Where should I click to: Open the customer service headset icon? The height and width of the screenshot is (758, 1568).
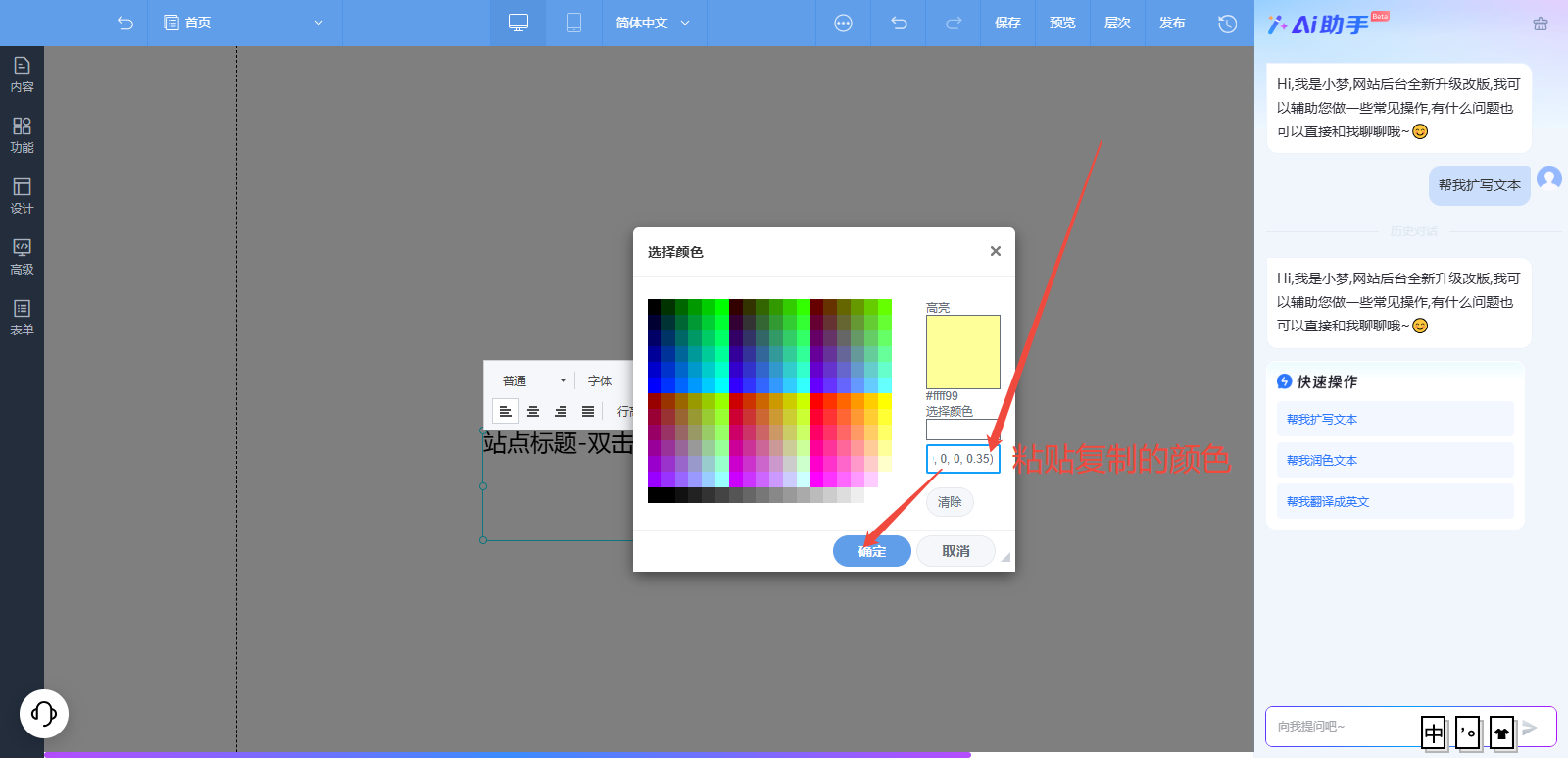[x=44, y=713]
